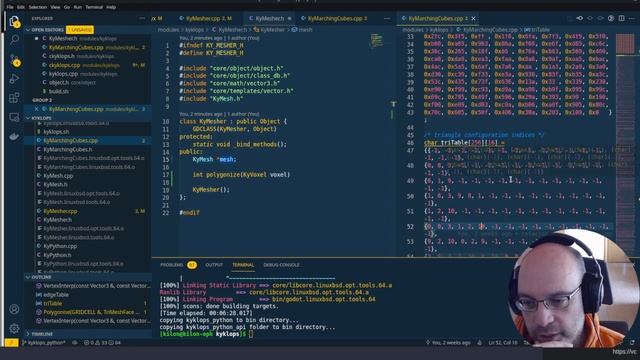Select edgeTable in the Outline
The height and width of the screenshot is (360, 640).
pyautogui.click(x=56, y=295)
